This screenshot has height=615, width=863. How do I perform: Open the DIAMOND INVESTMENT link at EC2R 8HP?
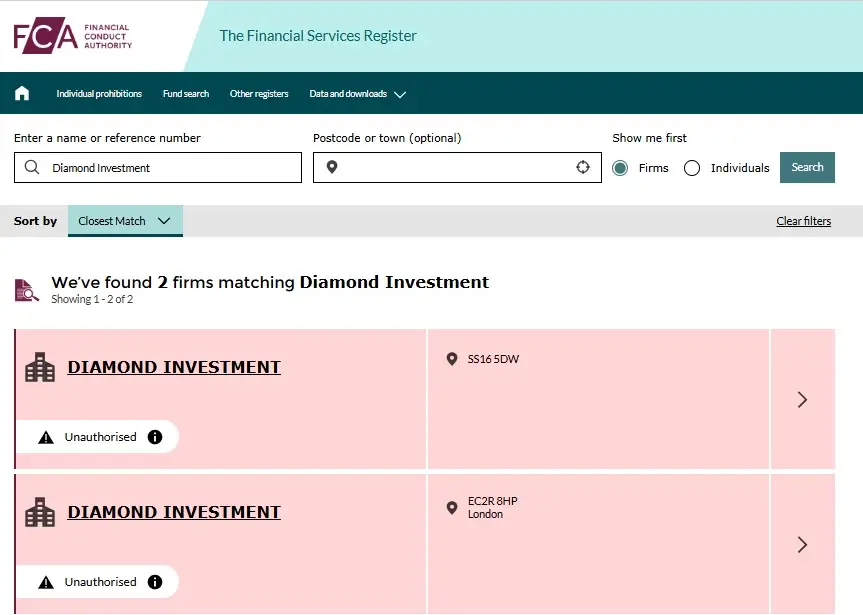[173, 512]
